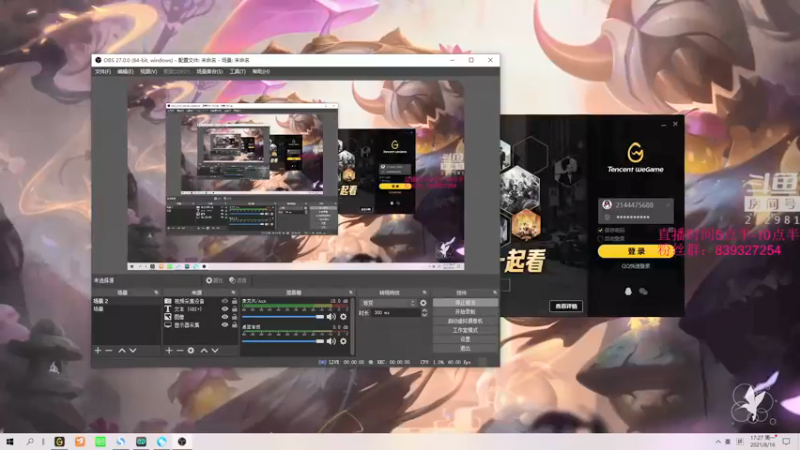
Task: Open the OBS Tools menu
Action: click(237, 71)
